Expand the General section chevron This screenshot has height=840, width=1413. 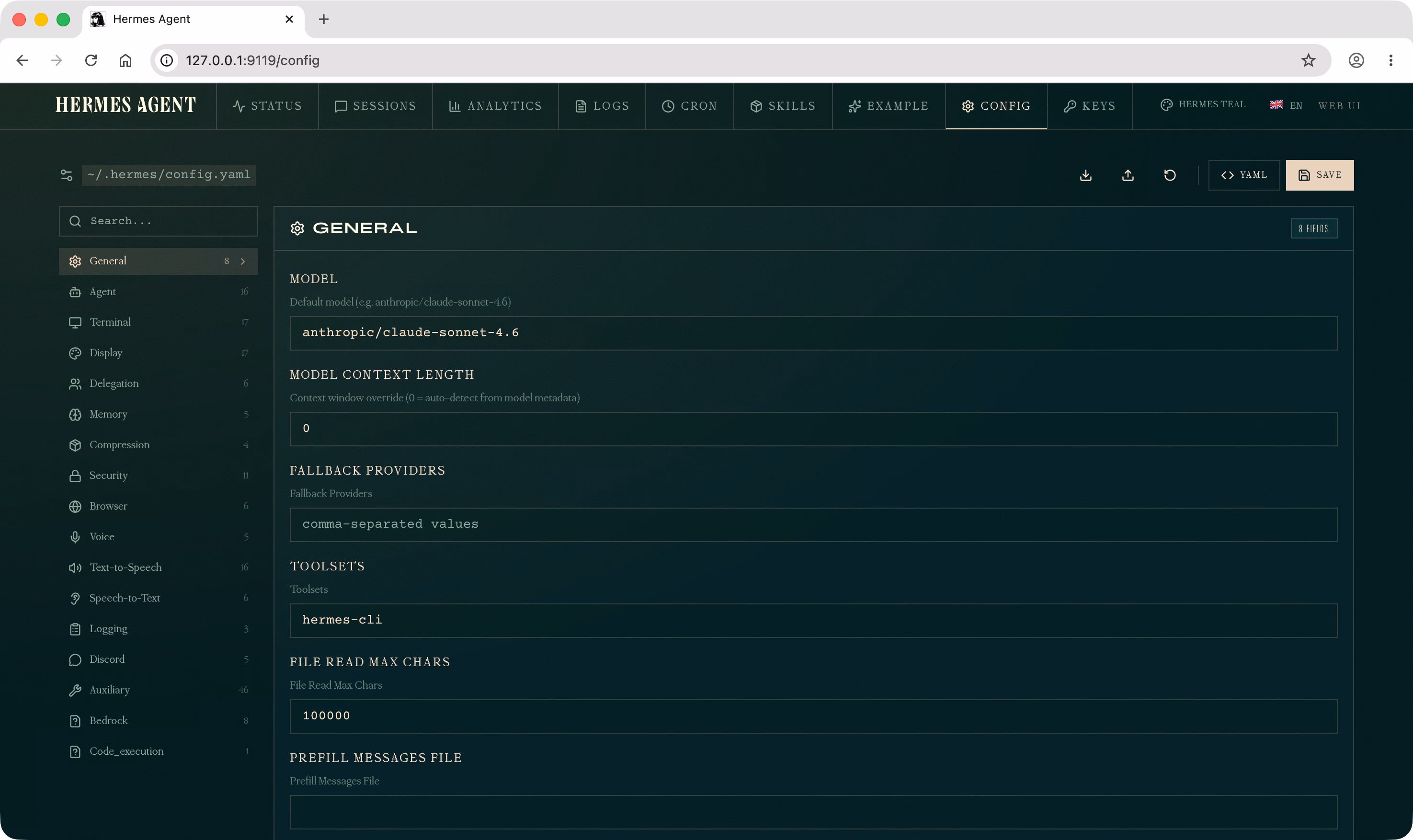(243, 261)
